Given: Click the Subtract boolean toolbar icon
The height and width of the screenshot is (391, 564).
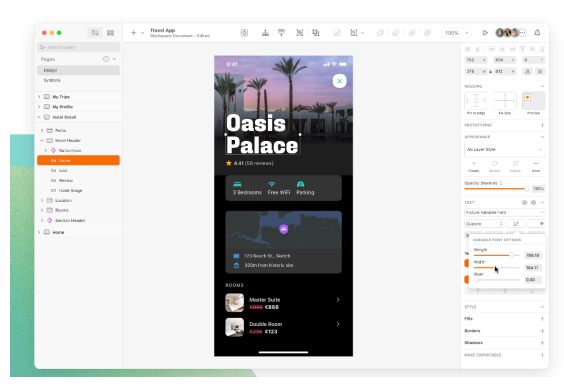Looking at the screenshot, I should tap(396, 33).
